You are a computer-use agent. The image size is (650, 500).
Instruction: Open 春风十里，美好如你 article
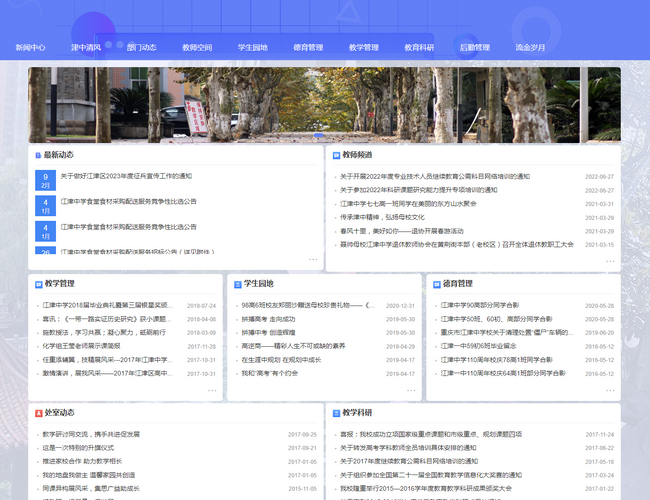402,231
